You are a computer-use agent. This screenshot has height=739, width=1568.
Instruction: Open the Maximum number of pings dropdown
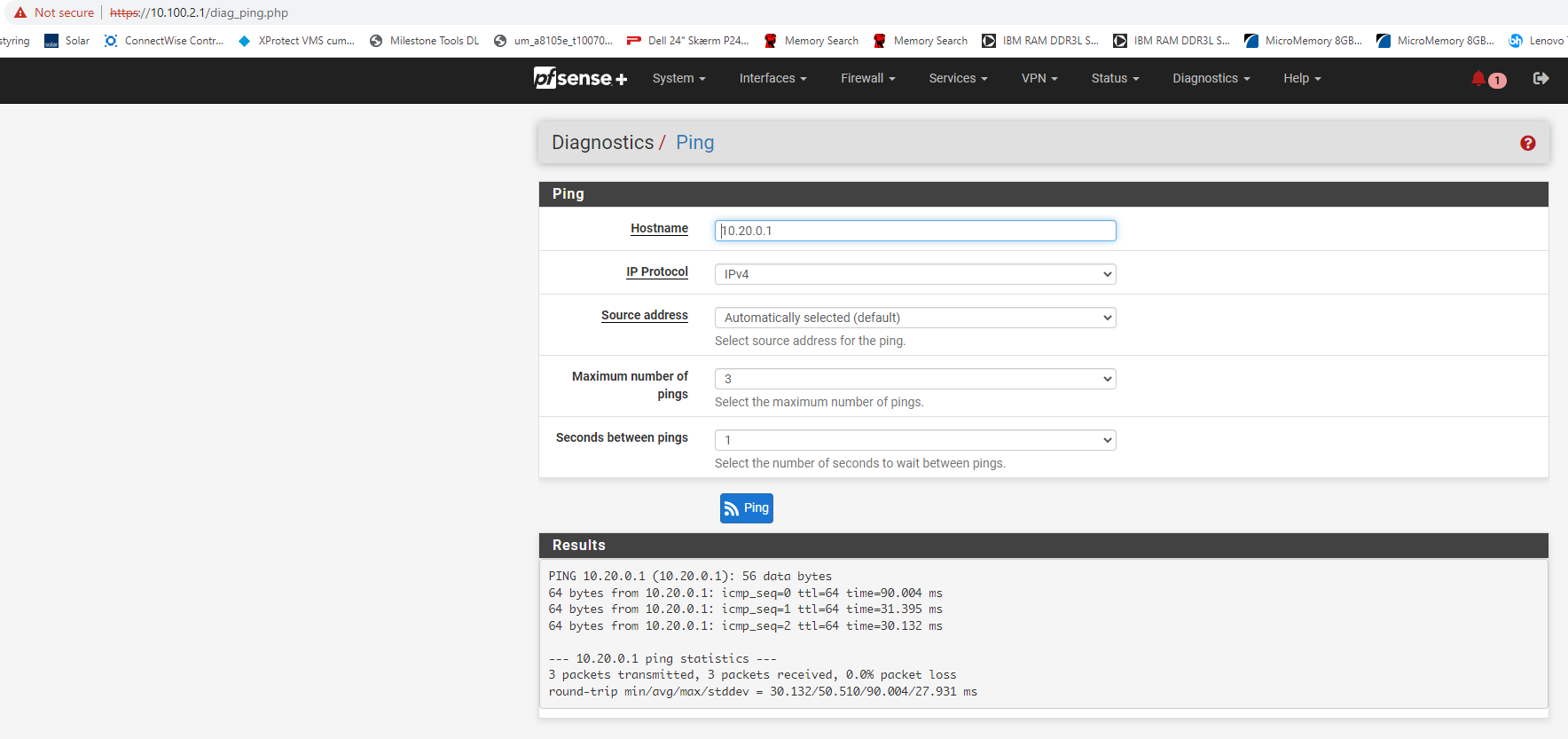(x=914, y=379)
